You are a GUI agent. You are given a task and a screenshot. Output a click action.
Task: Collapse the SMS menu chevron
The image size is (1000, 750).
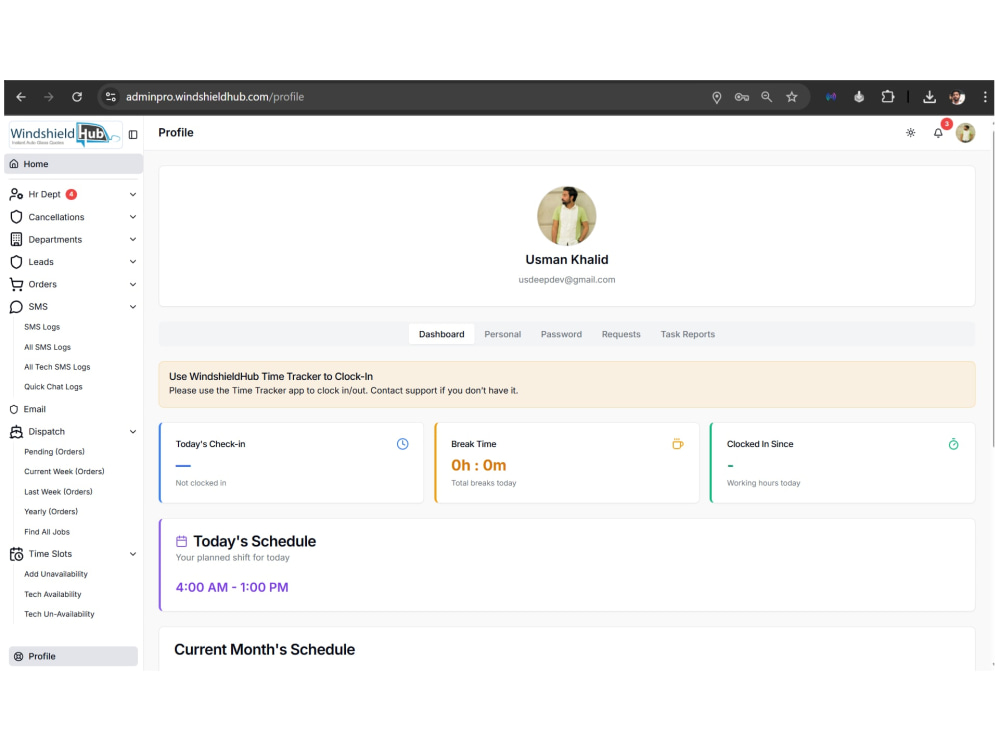coord(133,307)
